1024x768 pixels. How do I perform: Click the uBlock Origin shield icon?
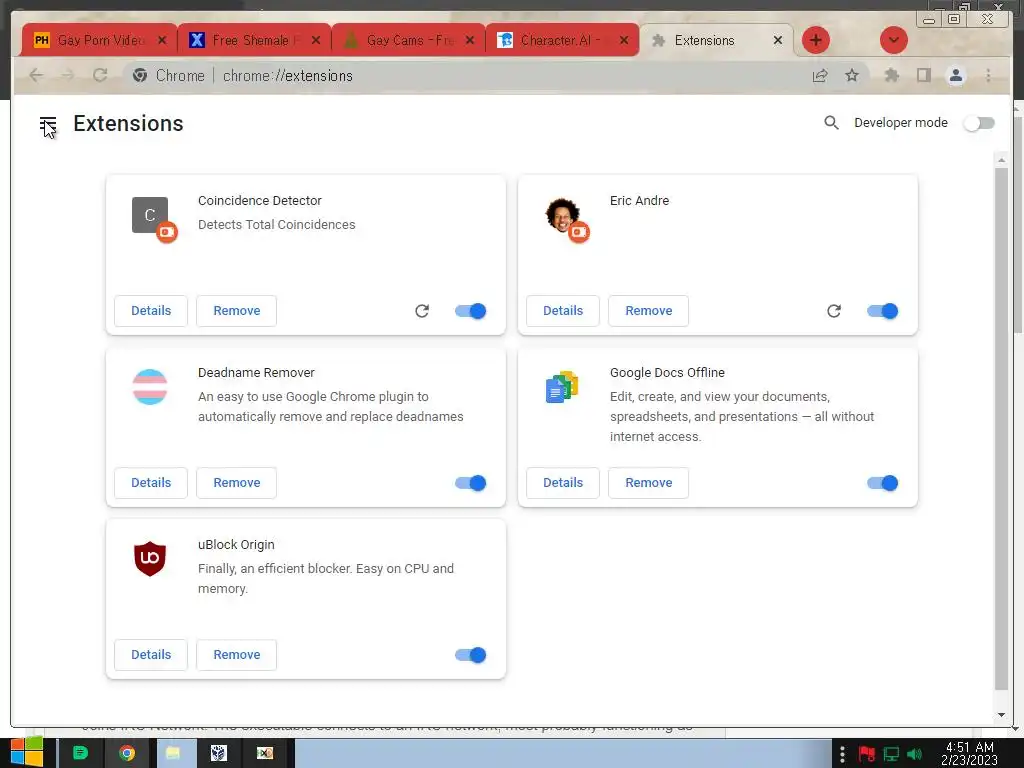point(150,558)
